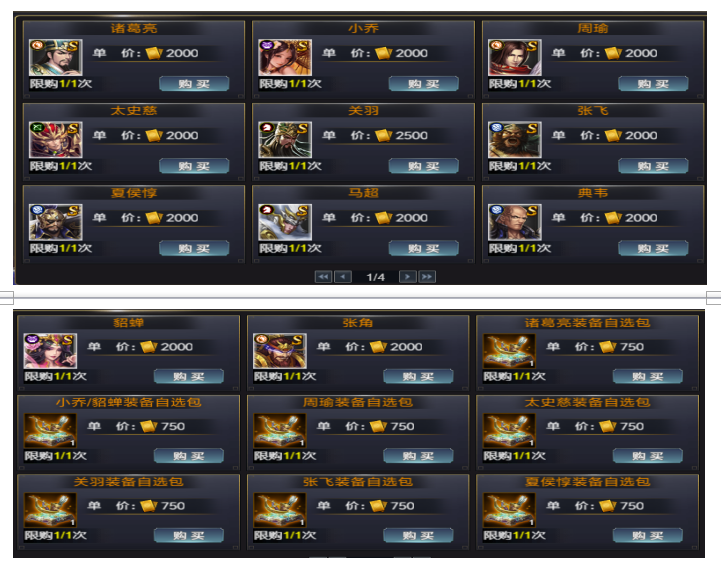The image size is (721, 565).
Task: Select the 马超 hero portrait
Action: [285, 222]
